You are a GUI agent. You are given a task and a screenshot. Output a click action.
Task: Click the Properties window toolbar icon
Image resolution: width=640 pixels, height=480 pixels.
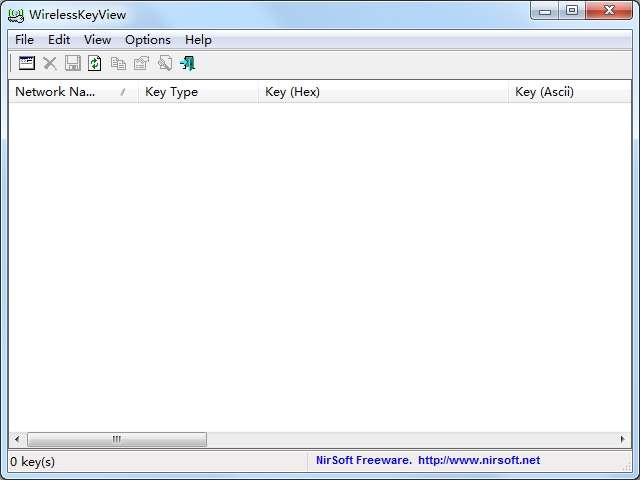[27, 63]
